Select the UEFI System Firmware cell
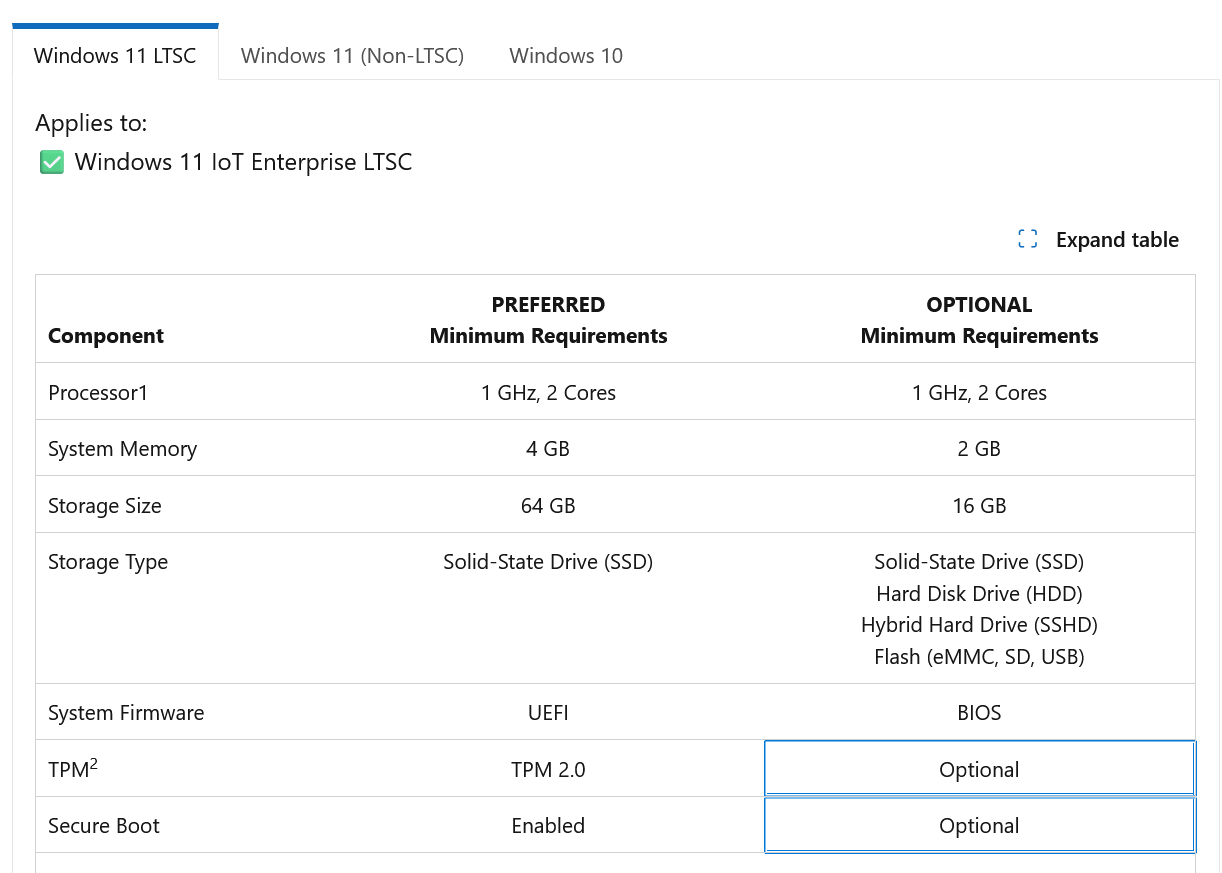 click(548, 713)
